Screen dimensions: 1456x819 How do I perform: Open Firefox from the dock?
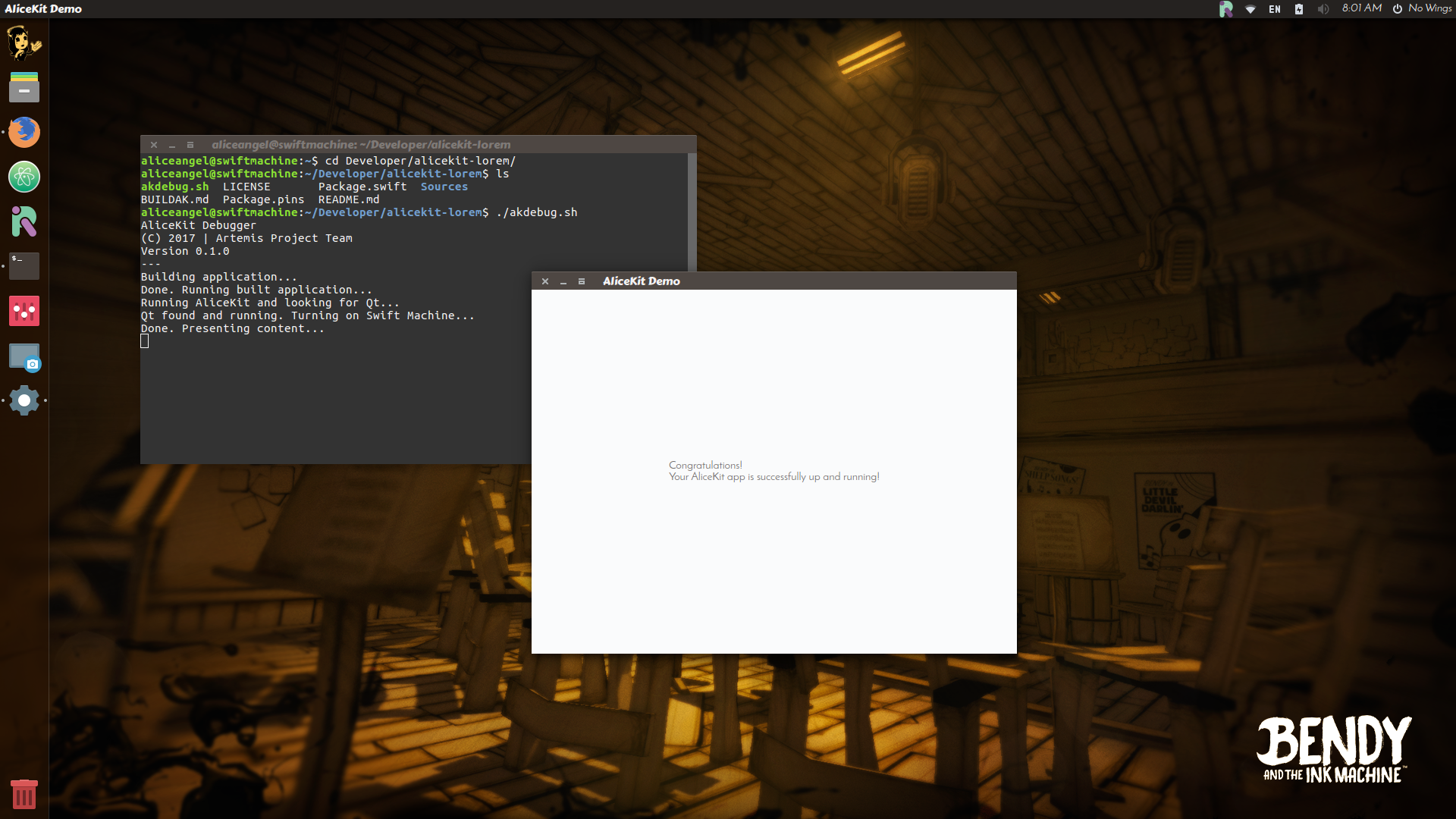tap(24, 132)
